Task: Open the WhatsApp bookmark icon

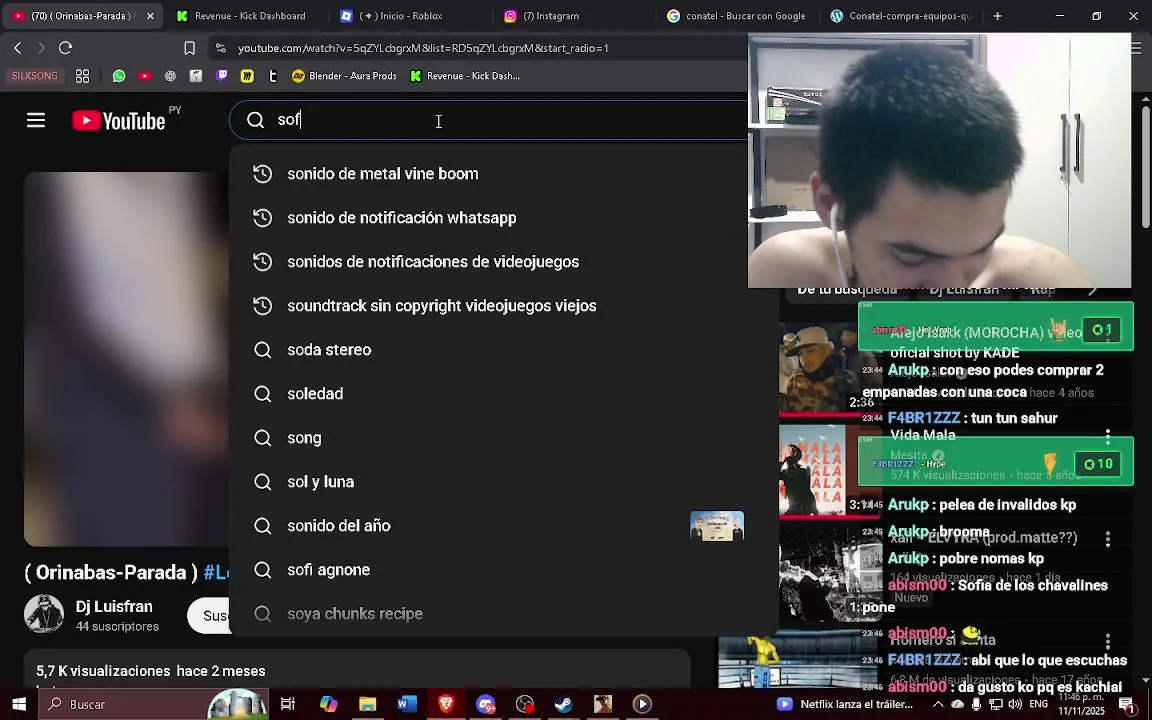Action: [x=119, y=76]
